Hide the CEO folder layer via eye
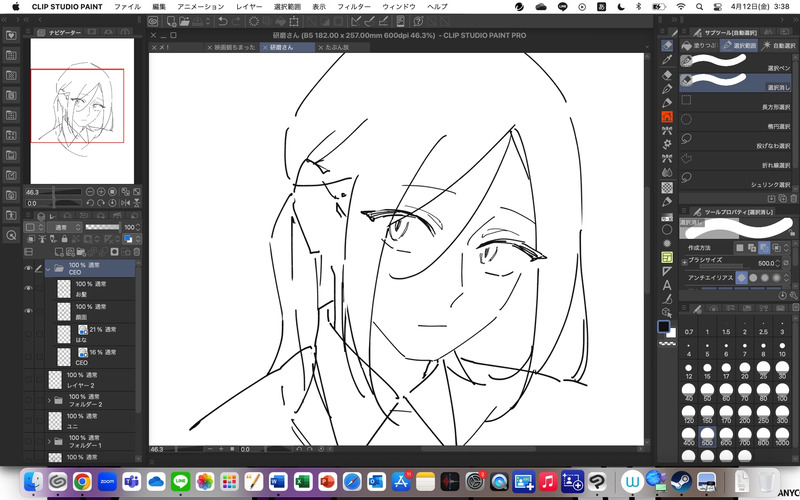 click(29, 268)
